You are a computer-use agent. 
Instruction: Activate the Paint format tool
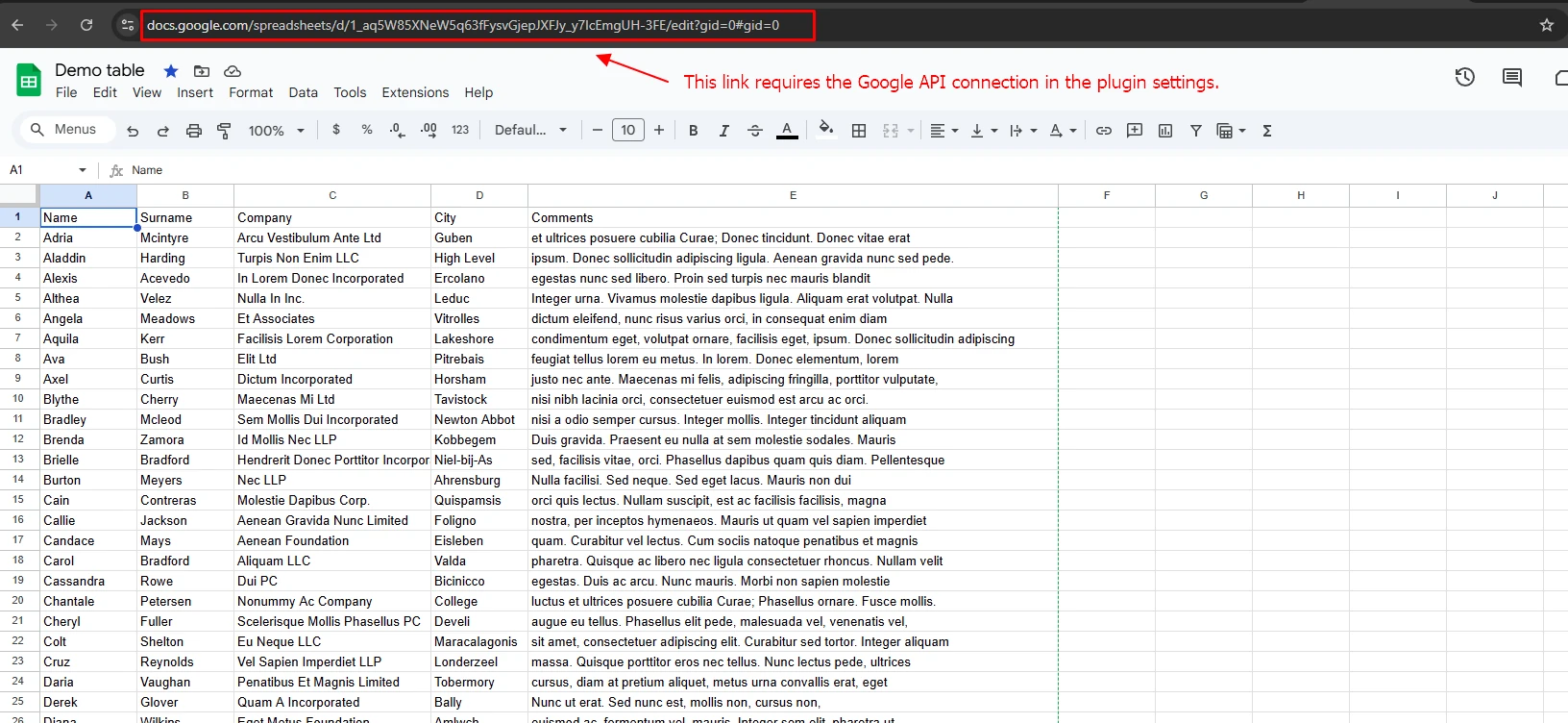point(224,131)
